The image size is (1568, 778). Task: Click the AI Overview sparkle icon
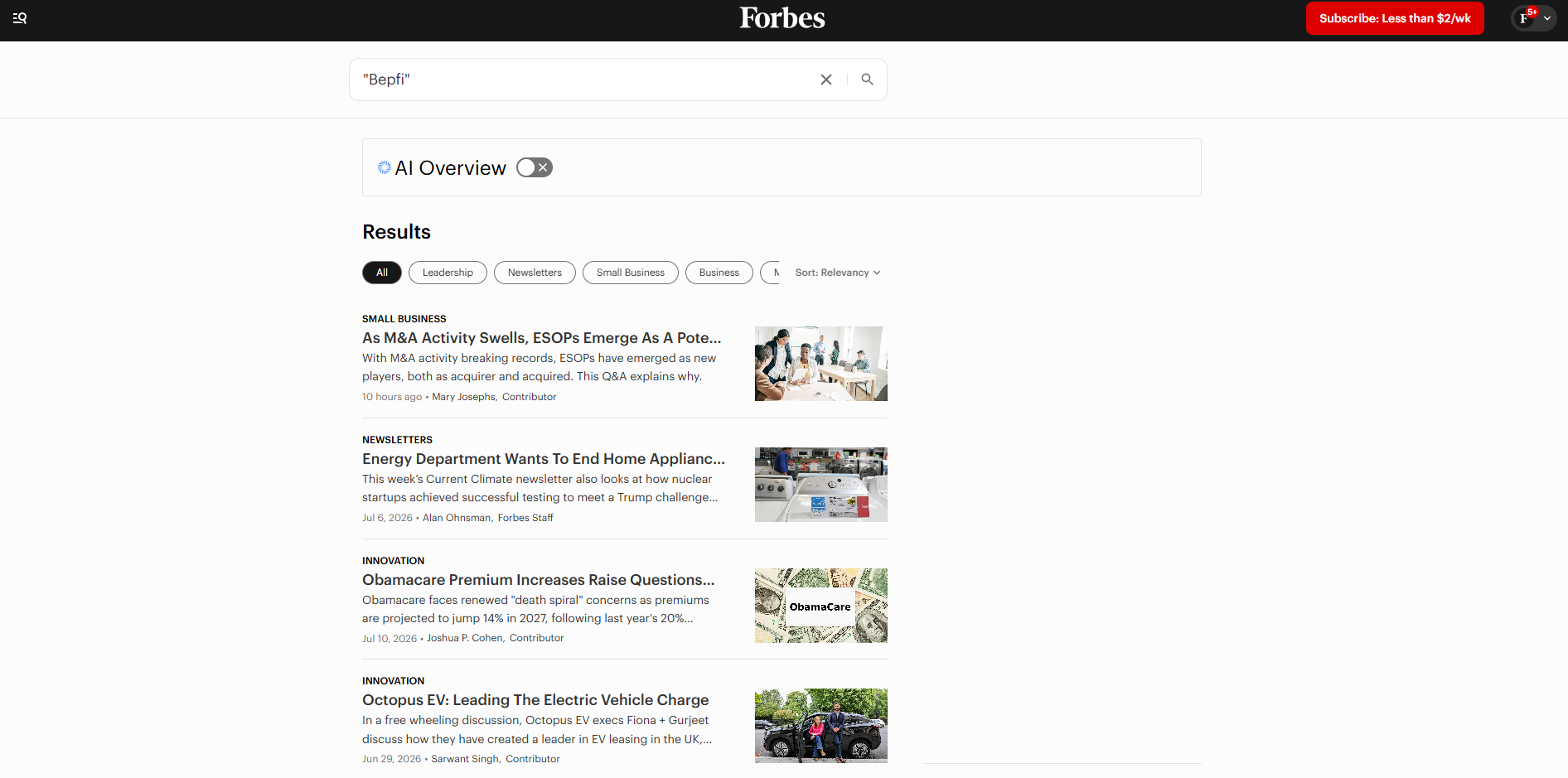coord(385,167)
